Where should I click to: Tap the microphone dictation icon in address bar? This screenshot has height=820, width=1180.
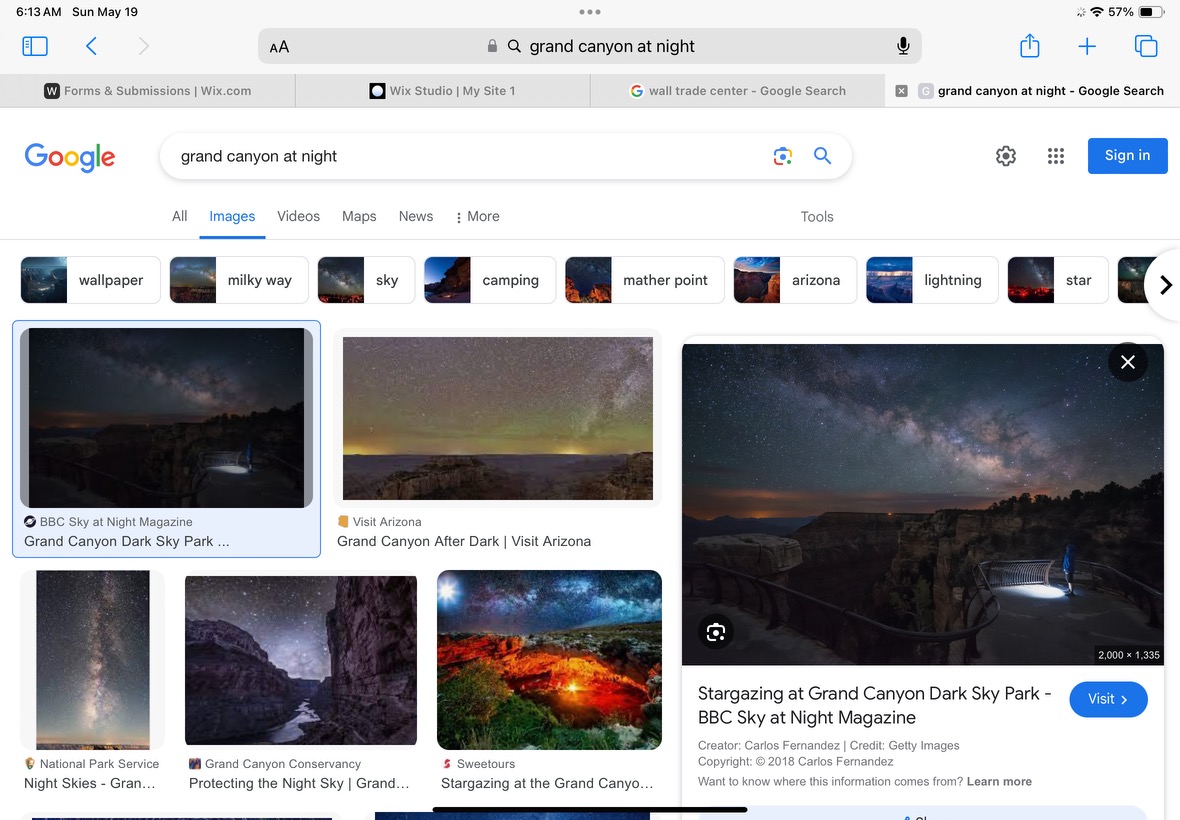click(903, 46)
